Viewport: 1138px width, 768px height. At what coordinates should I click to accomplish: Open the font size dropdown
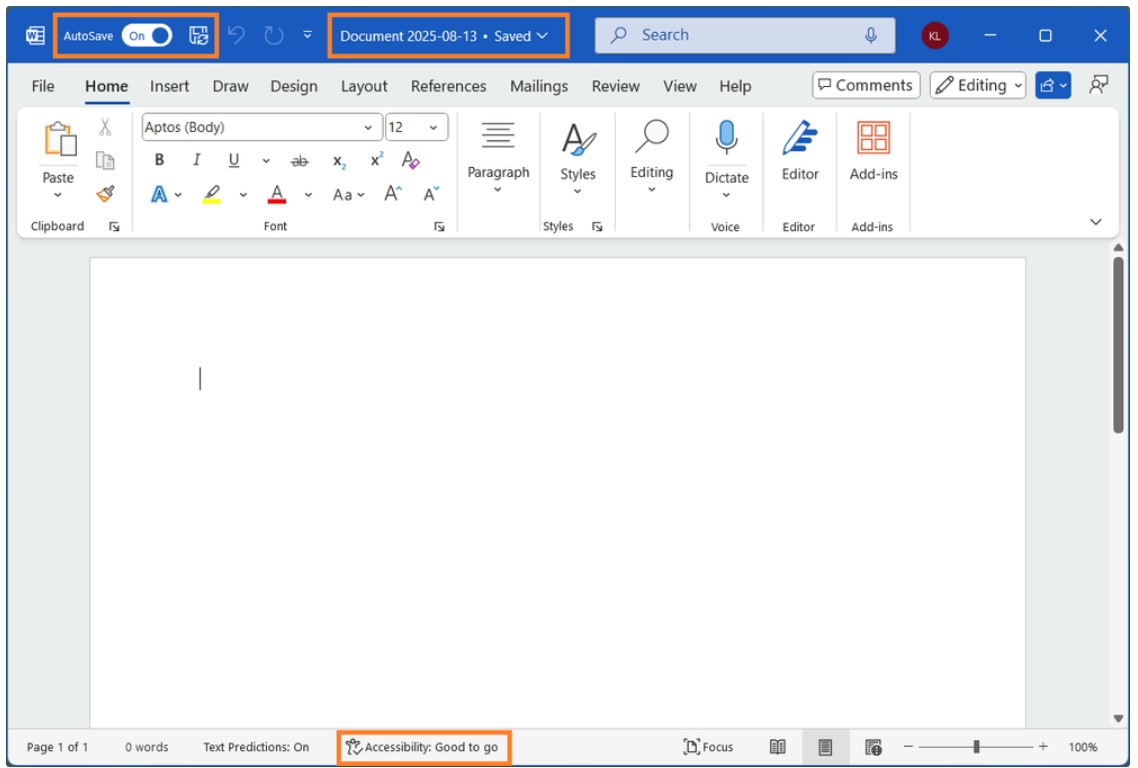433,128
